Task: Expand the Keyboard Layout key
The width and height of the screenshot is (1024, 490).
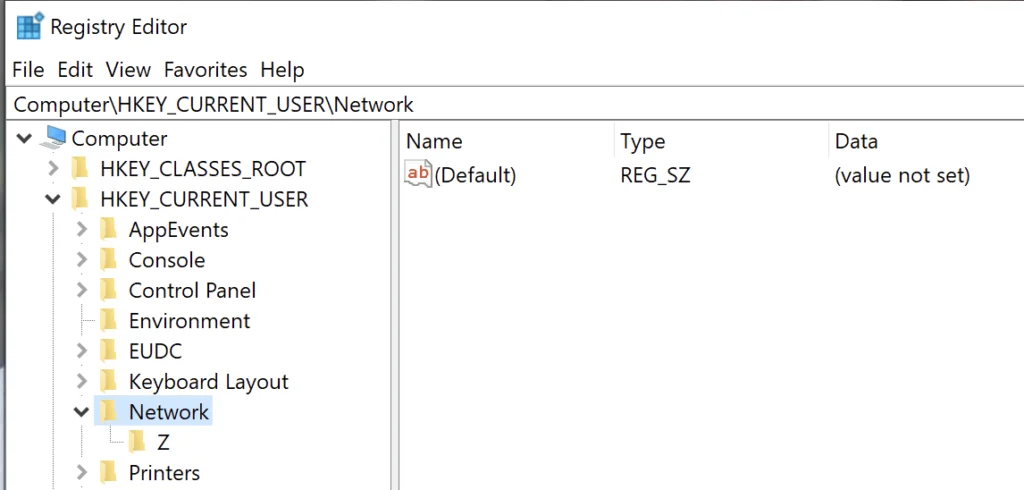Action: coord(82,381)
